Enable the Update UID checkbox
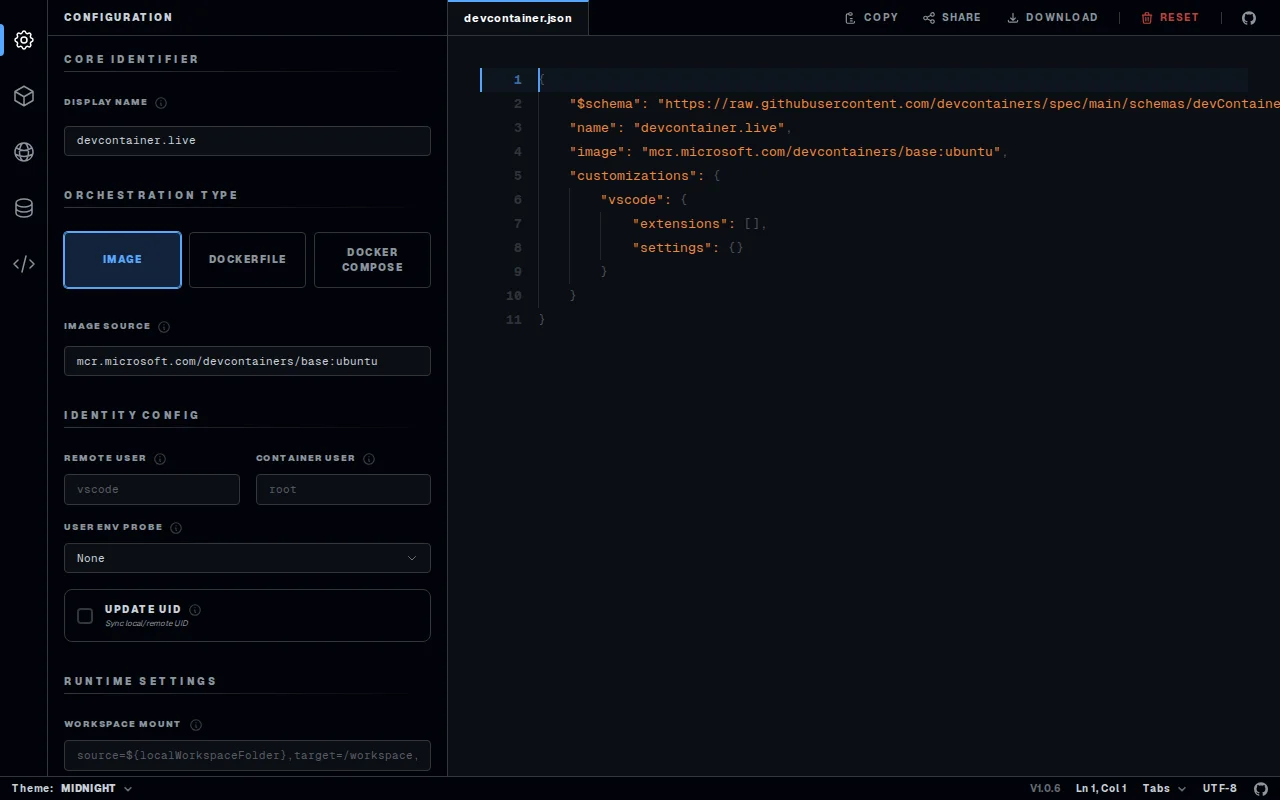This screenshot has height=800, width=1280. (85, 616)
